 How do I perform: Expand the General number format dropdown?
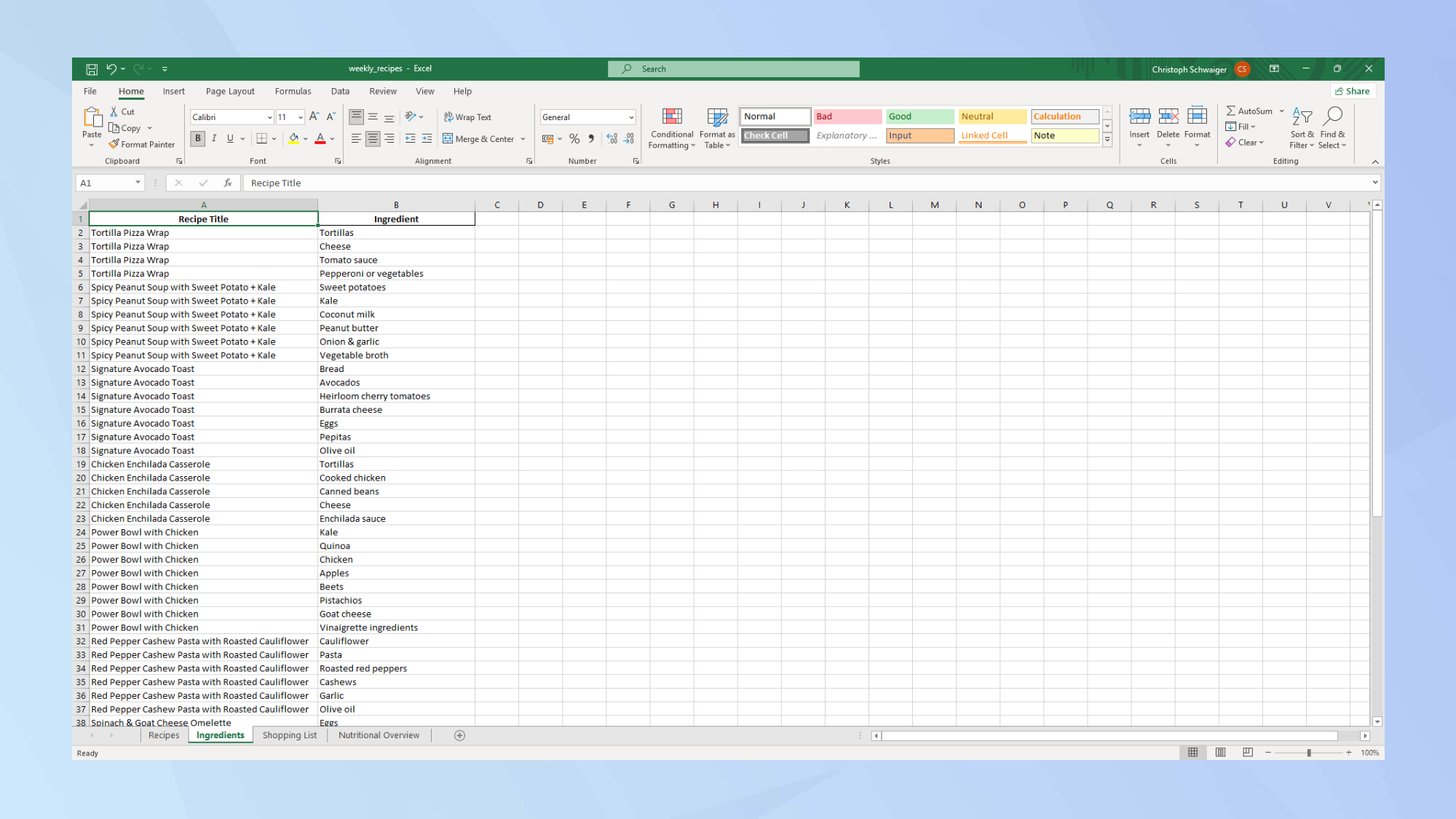[631, 117]
